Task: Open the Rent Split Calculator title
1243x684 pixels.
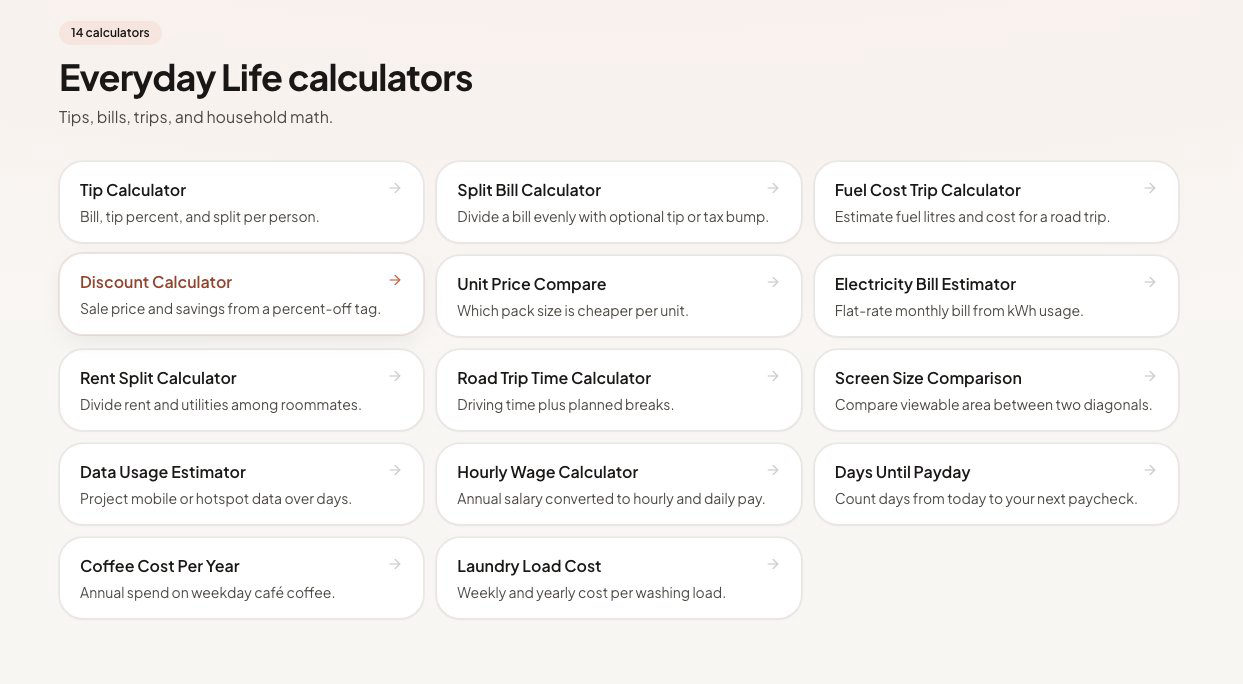Action: coord(158,378)
